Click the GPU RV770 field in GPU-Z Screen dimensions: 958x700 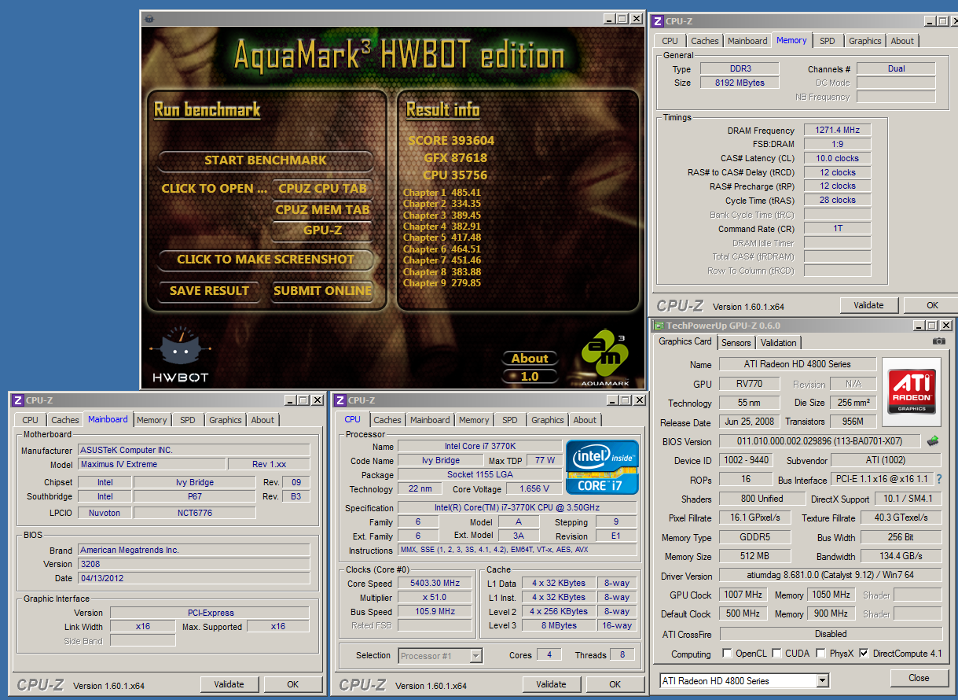coord(749,384)
